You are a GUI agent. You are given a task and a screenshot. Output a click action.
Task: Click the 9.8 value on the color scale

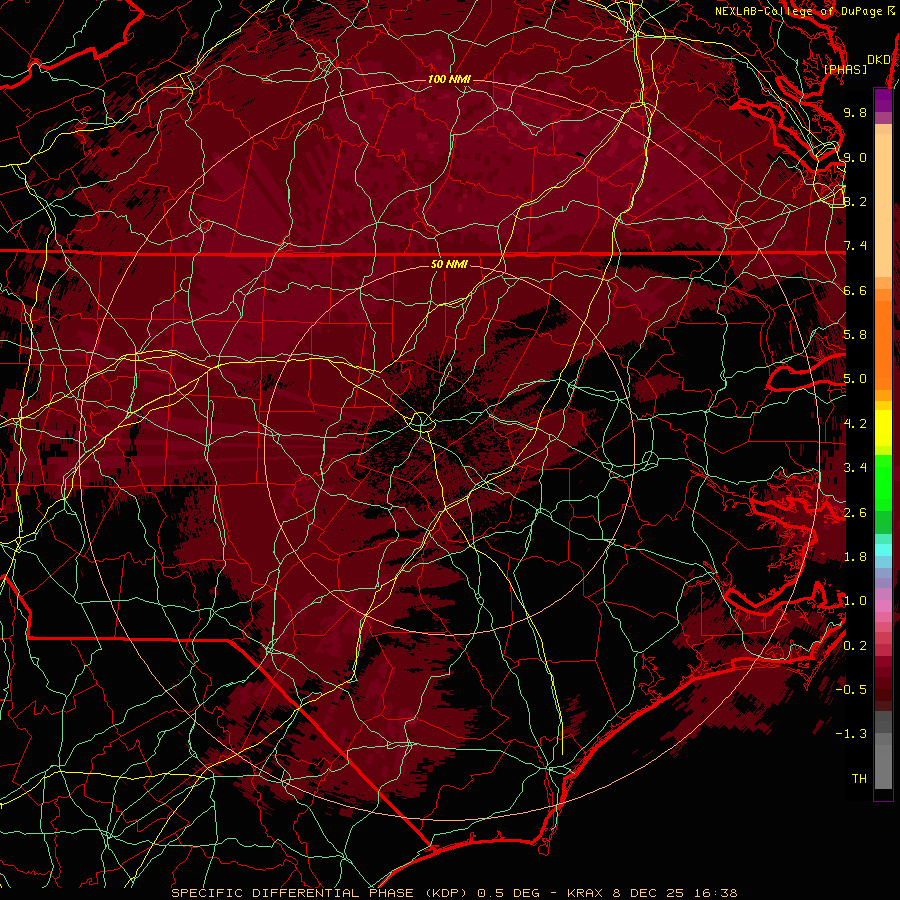click(855, 112)
